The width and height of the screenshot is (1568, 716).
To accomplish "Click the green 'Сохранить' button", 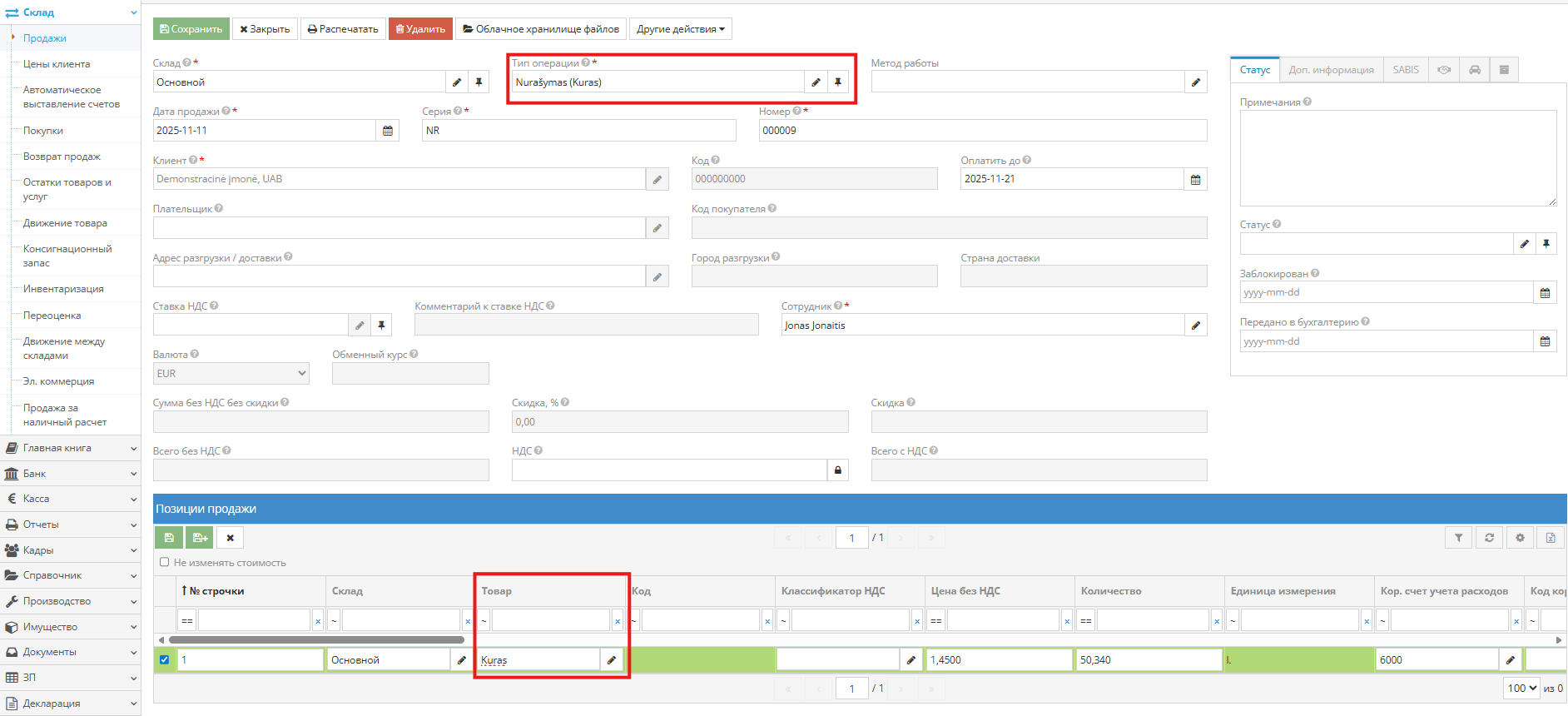I will tap(191, 29).
